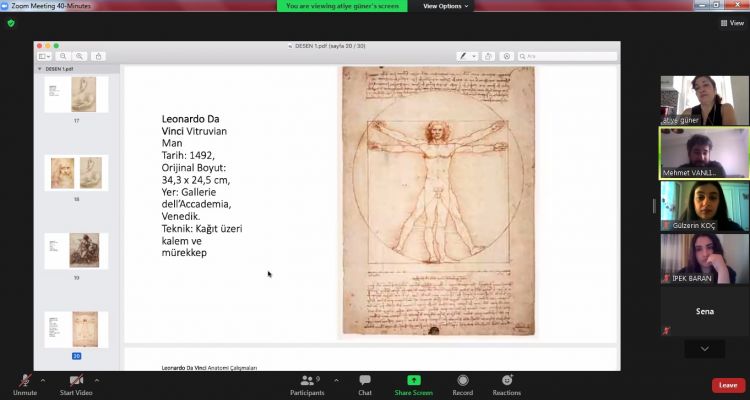Click the Preview search field

(x=567, y=56)
